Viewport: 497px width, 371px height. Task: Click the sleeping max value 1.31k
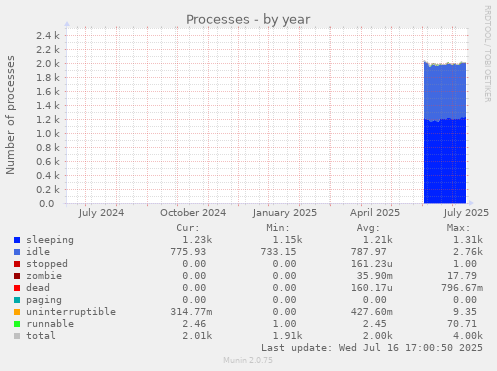(x=468, y=240)
